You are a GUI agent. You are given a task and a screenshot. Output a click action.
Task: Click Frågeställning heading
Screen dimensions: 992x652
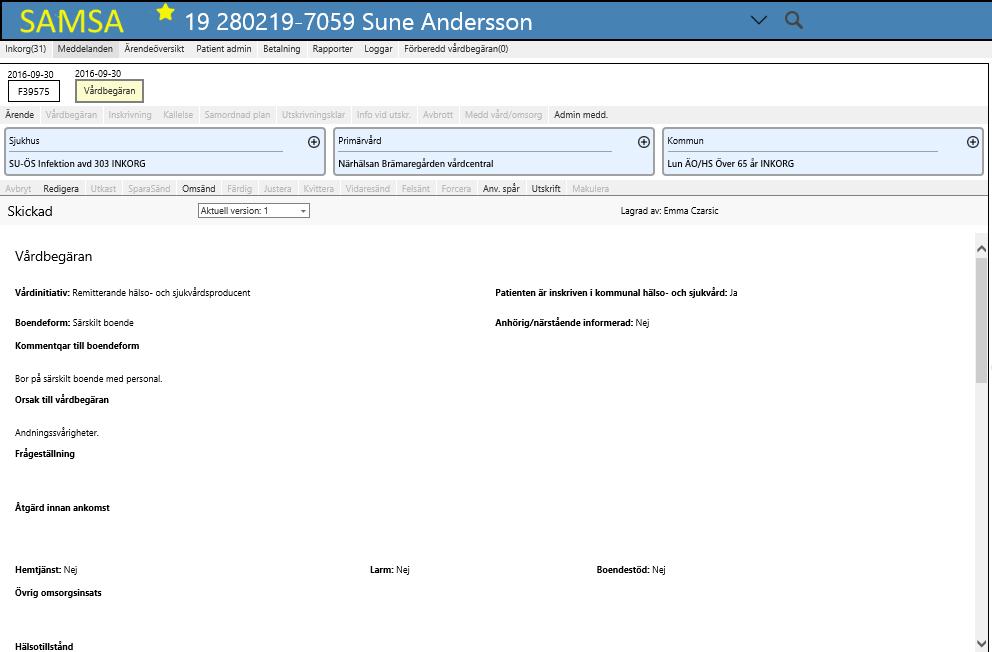tap(45, 453)
